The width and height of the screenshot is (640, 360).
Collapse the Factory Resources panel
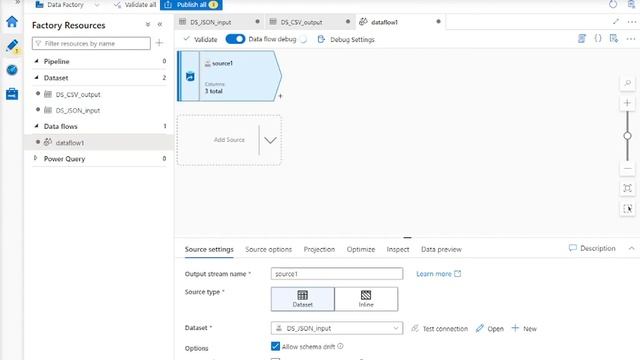160,25
